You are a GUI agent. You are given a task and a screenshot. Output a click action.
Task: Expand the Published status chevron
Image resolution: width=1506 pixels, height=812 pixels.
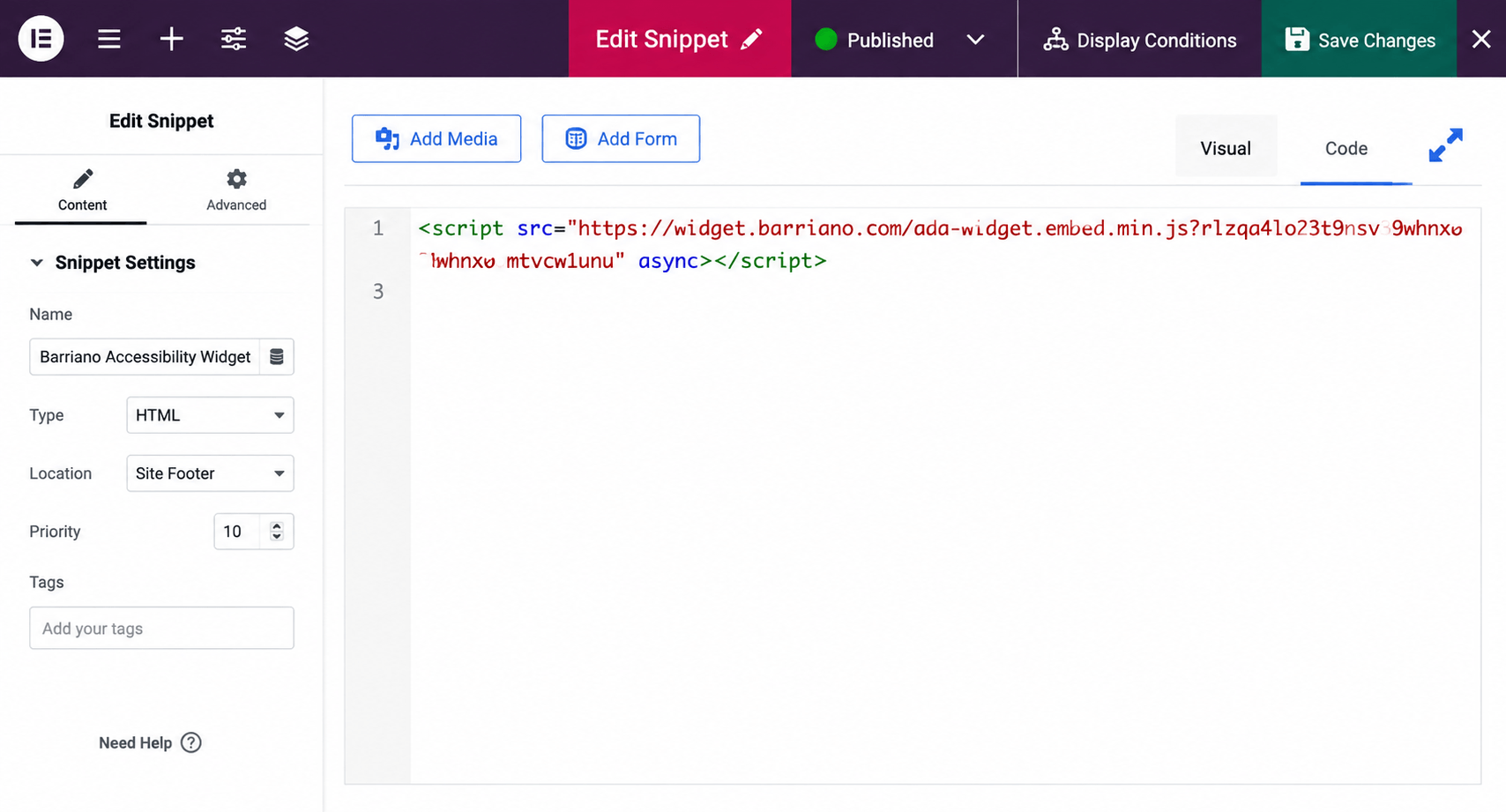pyautogui.click(x=975, y=40)
